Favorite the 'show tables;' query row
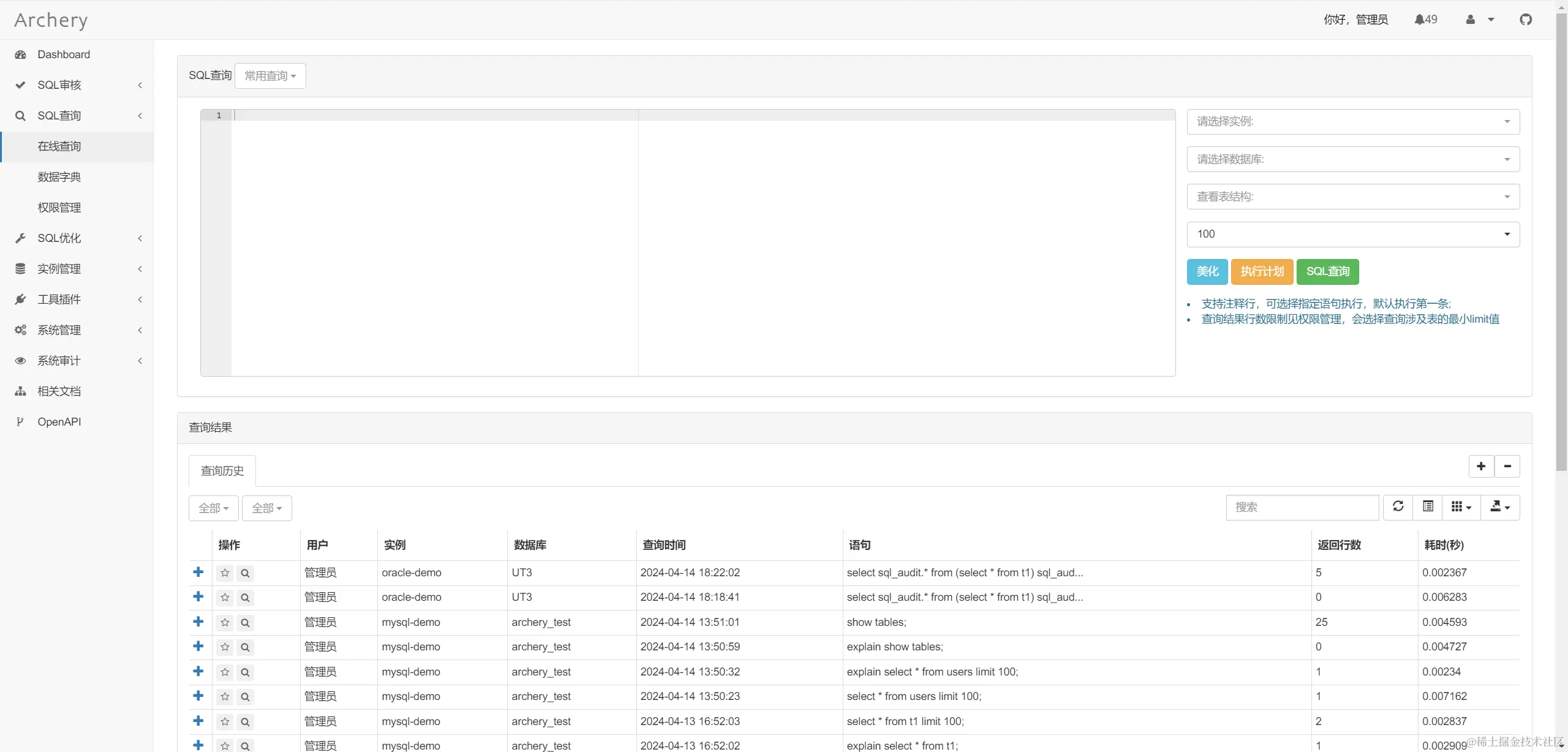 pos(225,623)
